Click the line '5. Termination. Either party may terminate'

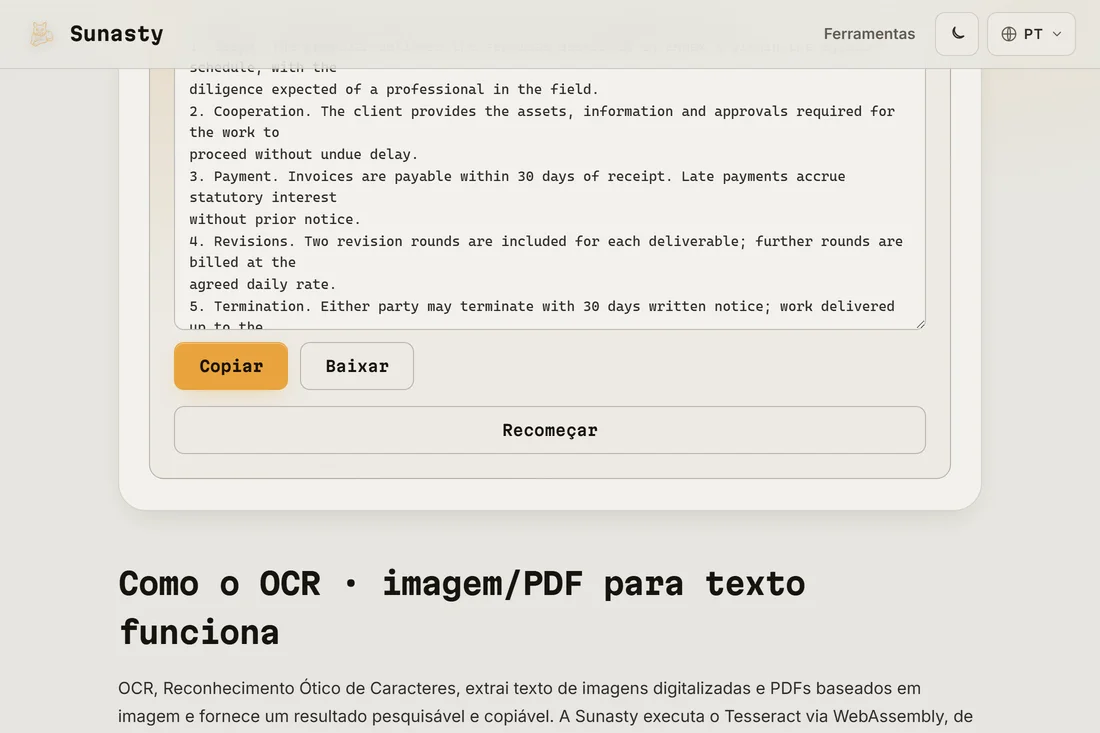[x=542, y=307]
